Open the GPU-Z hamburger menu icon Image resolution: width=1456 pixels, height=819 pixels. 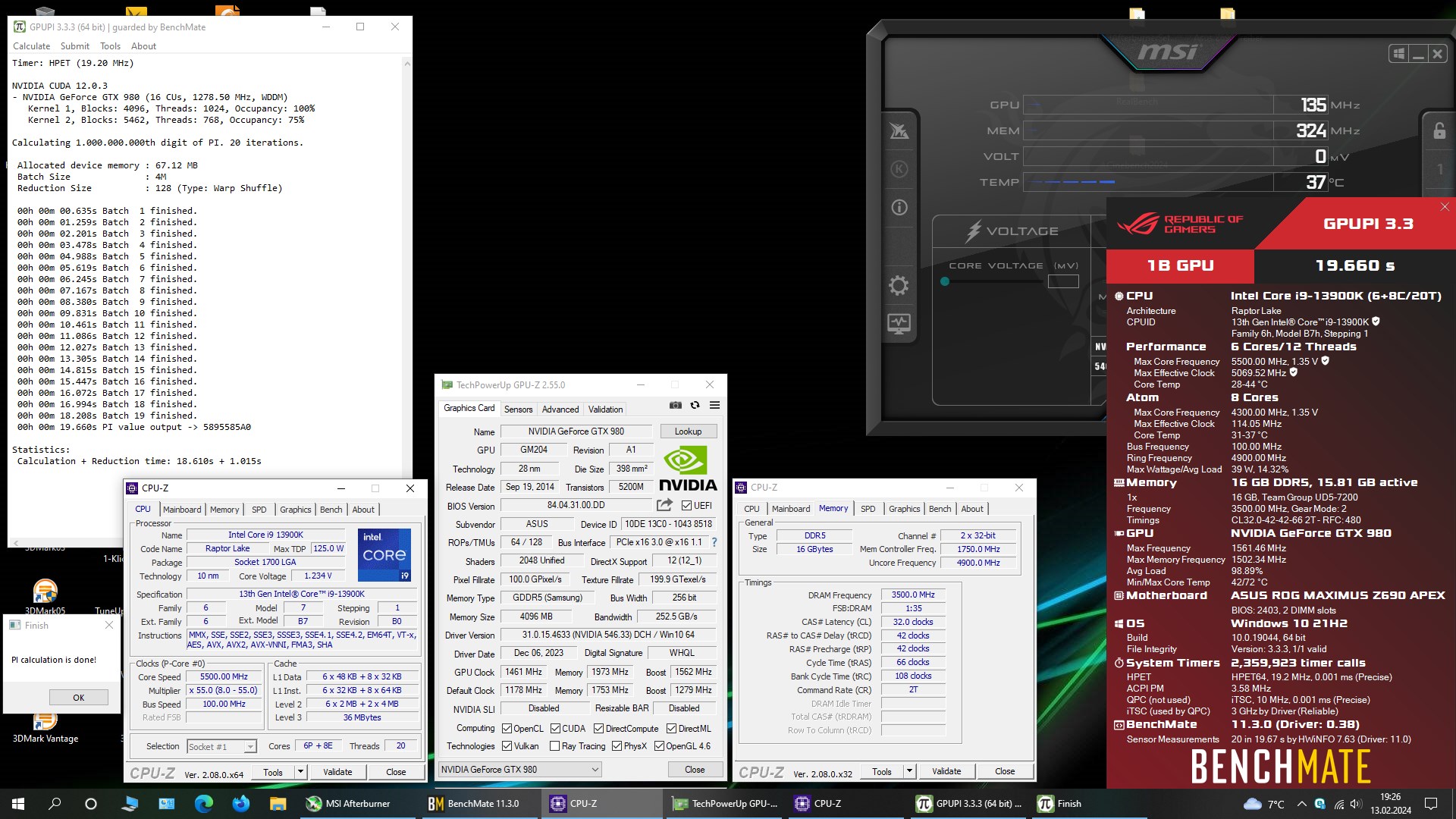point(714,406)
